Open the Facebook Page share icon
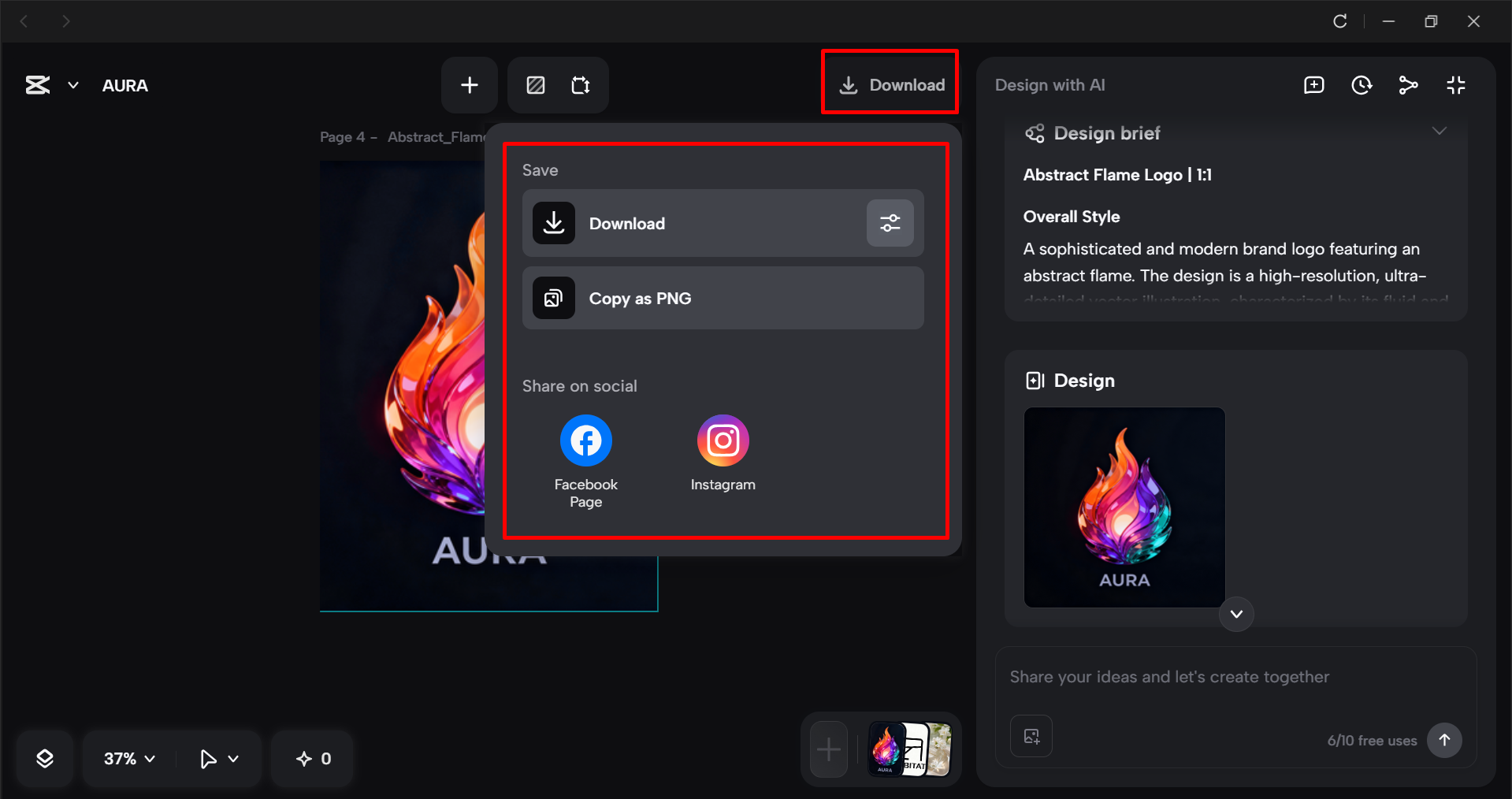The height and width of the screenshot is (799, 1512). (x=585, y=440)
